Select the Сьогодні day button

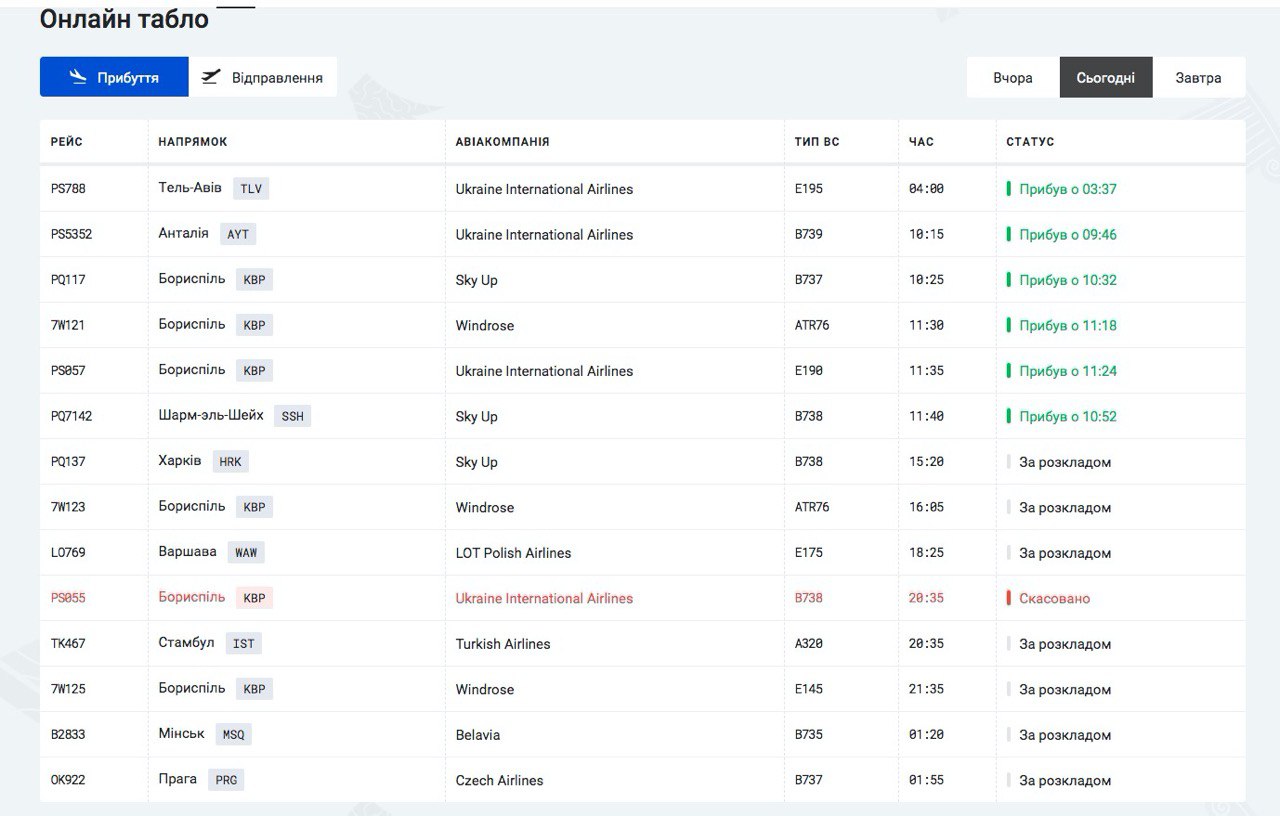pyautogui.click(x=1106, y=77)
